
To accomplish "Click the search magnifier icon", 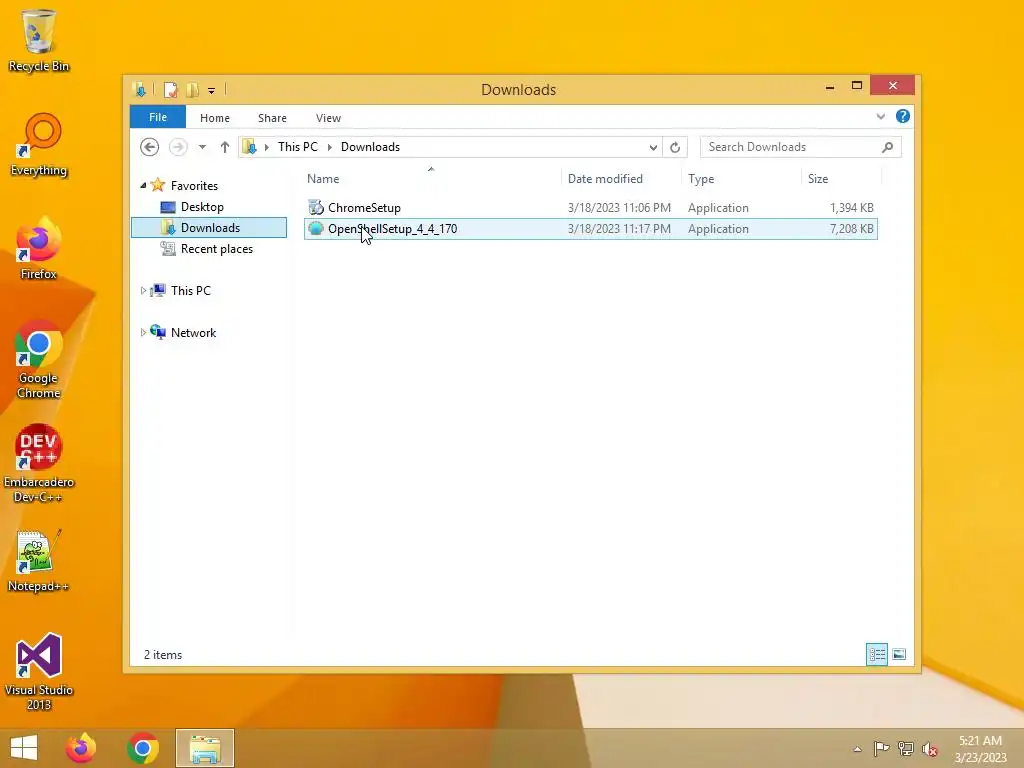I will pos(887,147).
